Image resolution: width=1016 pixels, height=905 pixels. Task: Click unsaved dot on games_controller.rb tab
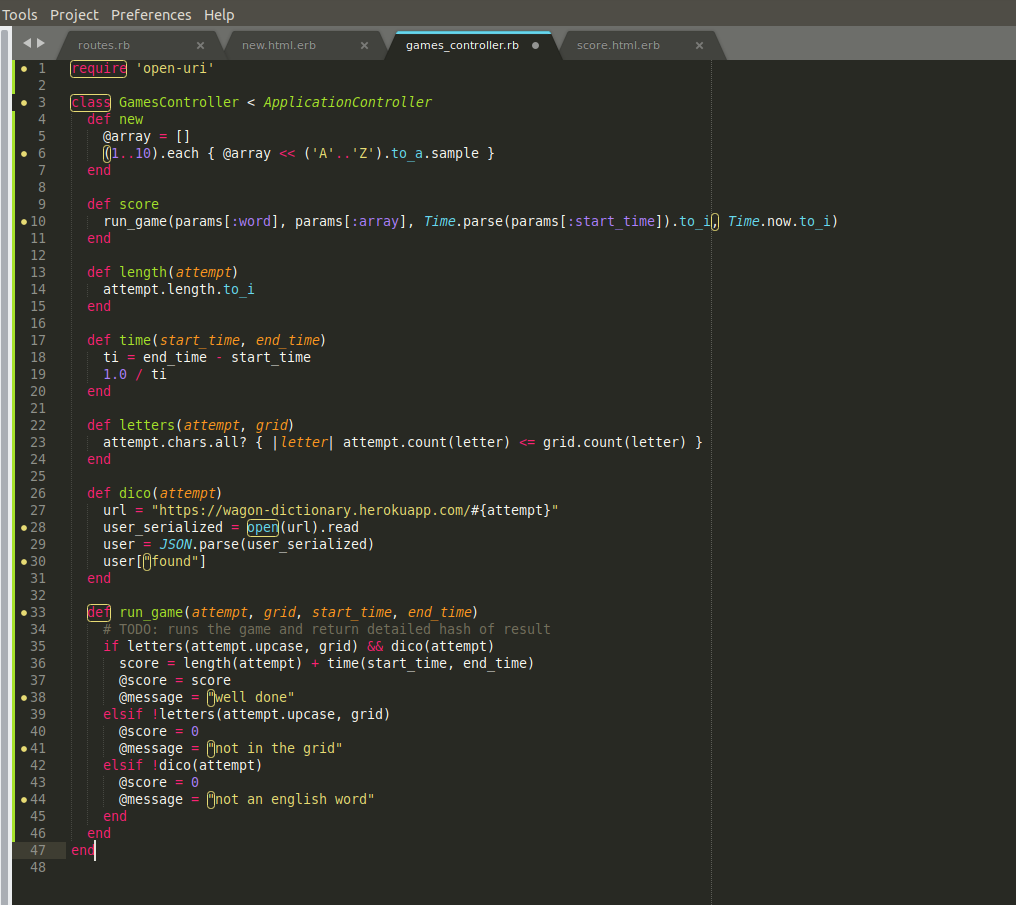[x=536, y=45]
